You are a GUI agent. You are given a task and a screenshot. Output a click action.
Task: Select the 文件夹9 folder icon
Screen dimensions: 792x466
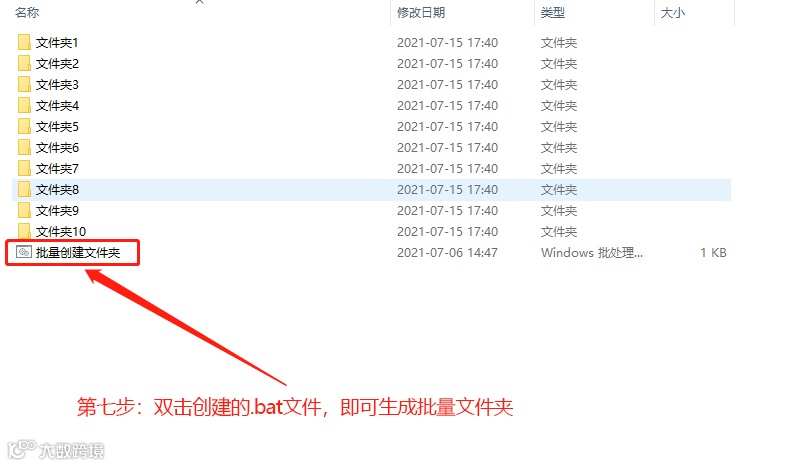coord(24,210)
